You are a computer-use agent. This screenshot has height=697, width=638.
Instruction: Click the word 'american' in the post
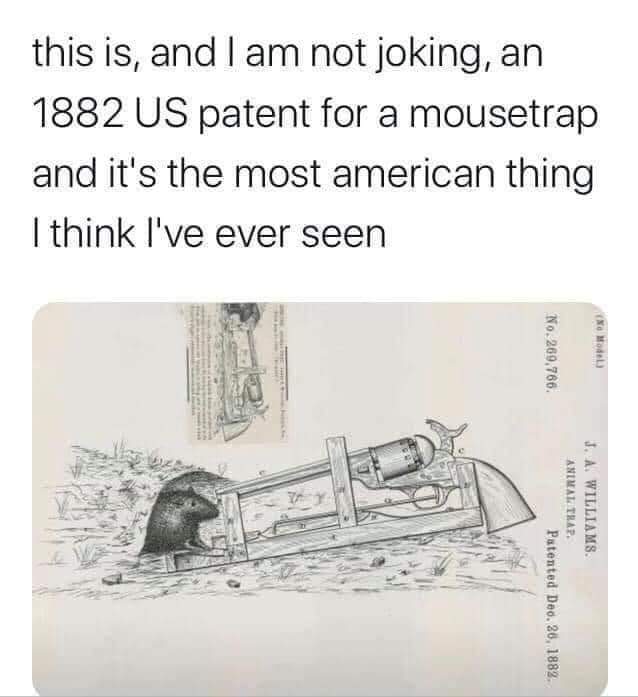click(x=413, y=172)
